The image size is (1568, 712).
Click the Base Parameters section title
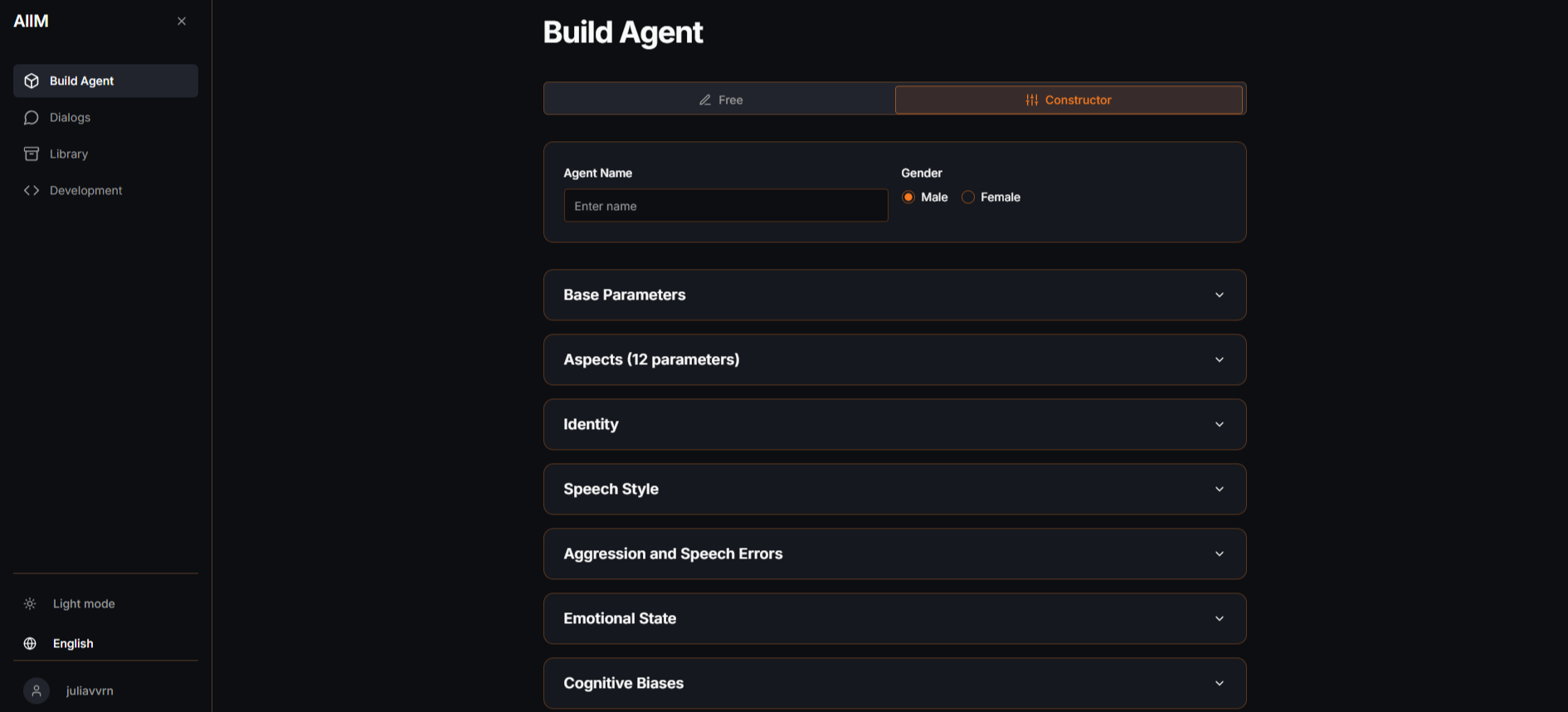pyautogui.click(x=625, y=295)
